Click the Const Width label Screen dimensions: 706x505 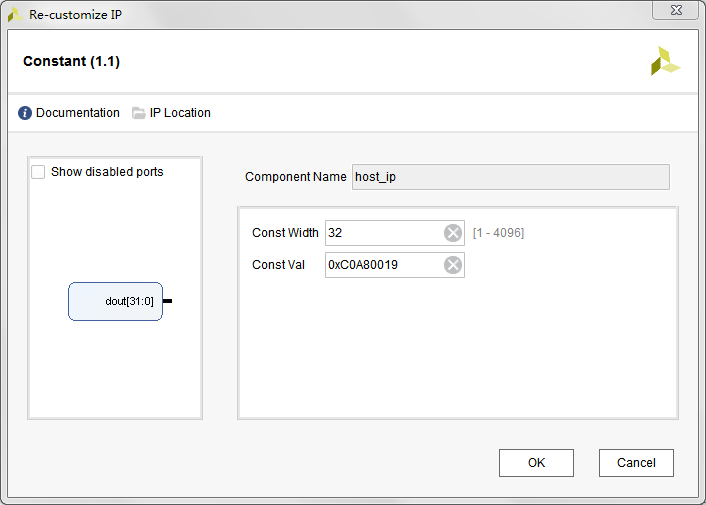pyautogui.click(x=285, y=233)
